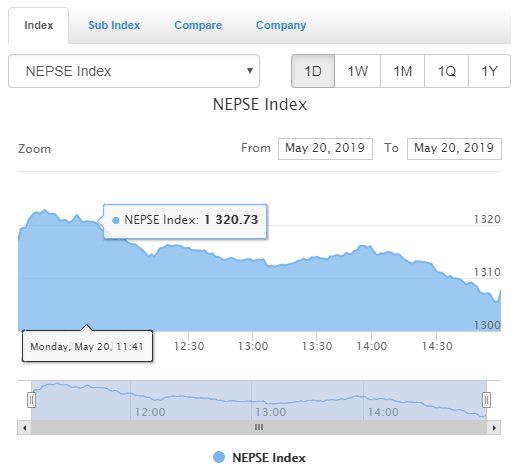Click the NEPSE Index chart title
Viewport: 521px width, 471px height.
tap(260, 104)
